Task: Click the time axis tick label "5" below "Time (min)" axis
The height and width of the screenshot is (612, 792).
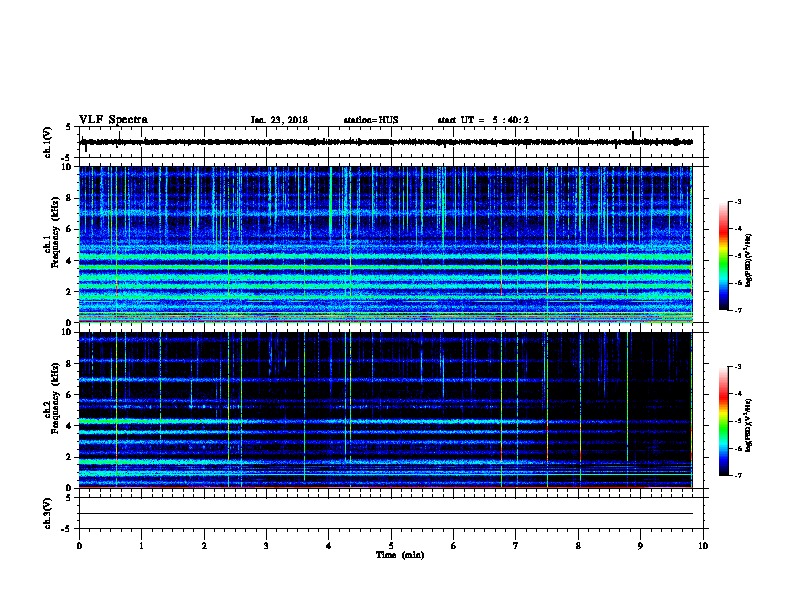Action: point(391,546)
